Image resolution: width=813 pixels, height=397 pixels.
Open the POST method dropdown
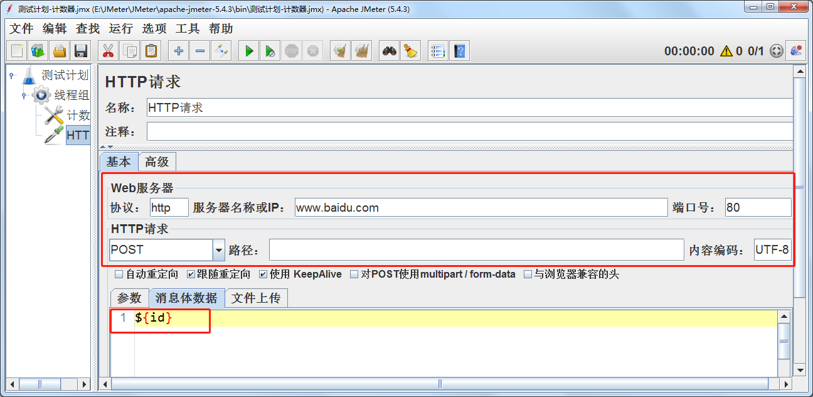point(218,250)
